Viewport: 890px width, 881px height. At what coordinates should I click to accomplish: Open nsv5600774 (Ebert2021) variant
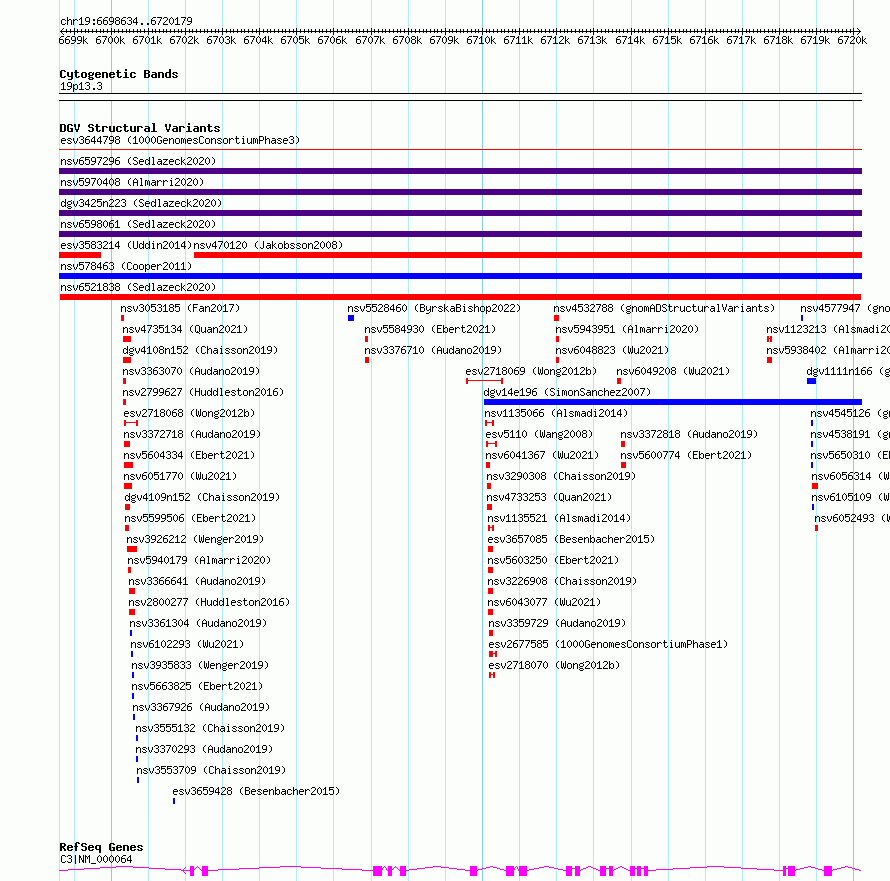[x=686, y=455]
